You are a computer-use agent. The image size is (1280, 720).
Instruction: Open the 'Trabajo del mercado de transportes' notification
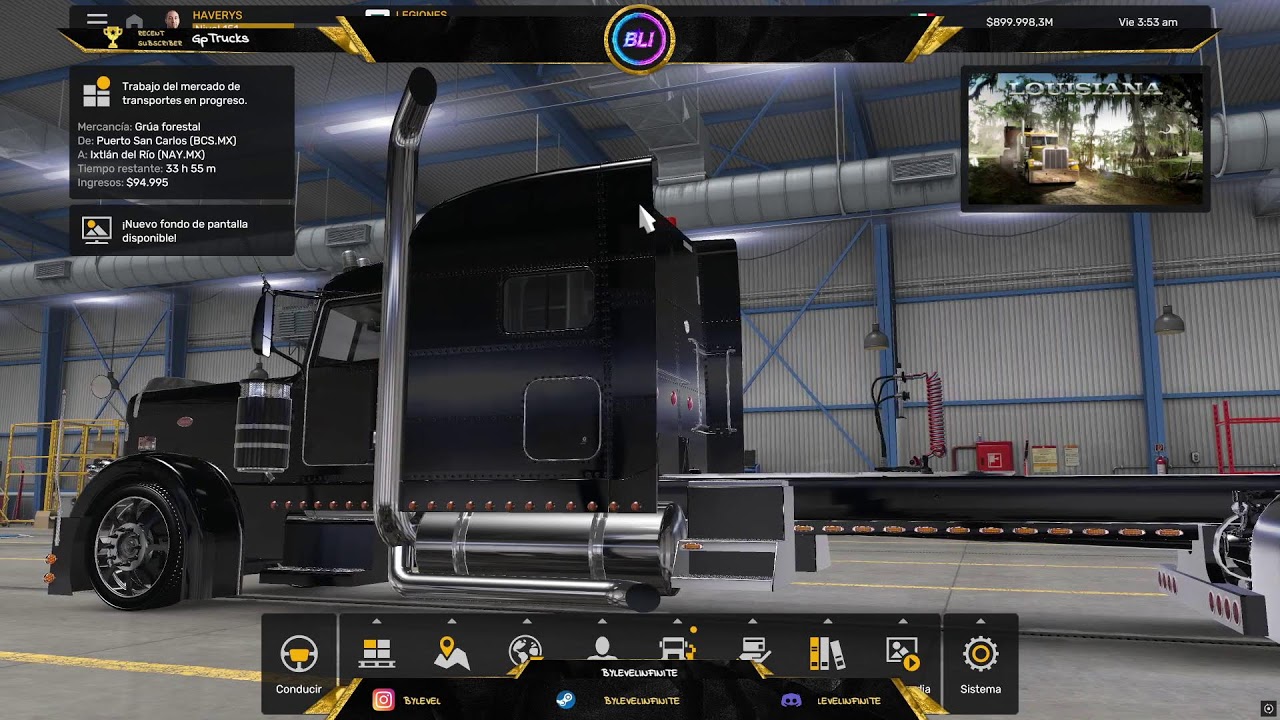[182, 131]
